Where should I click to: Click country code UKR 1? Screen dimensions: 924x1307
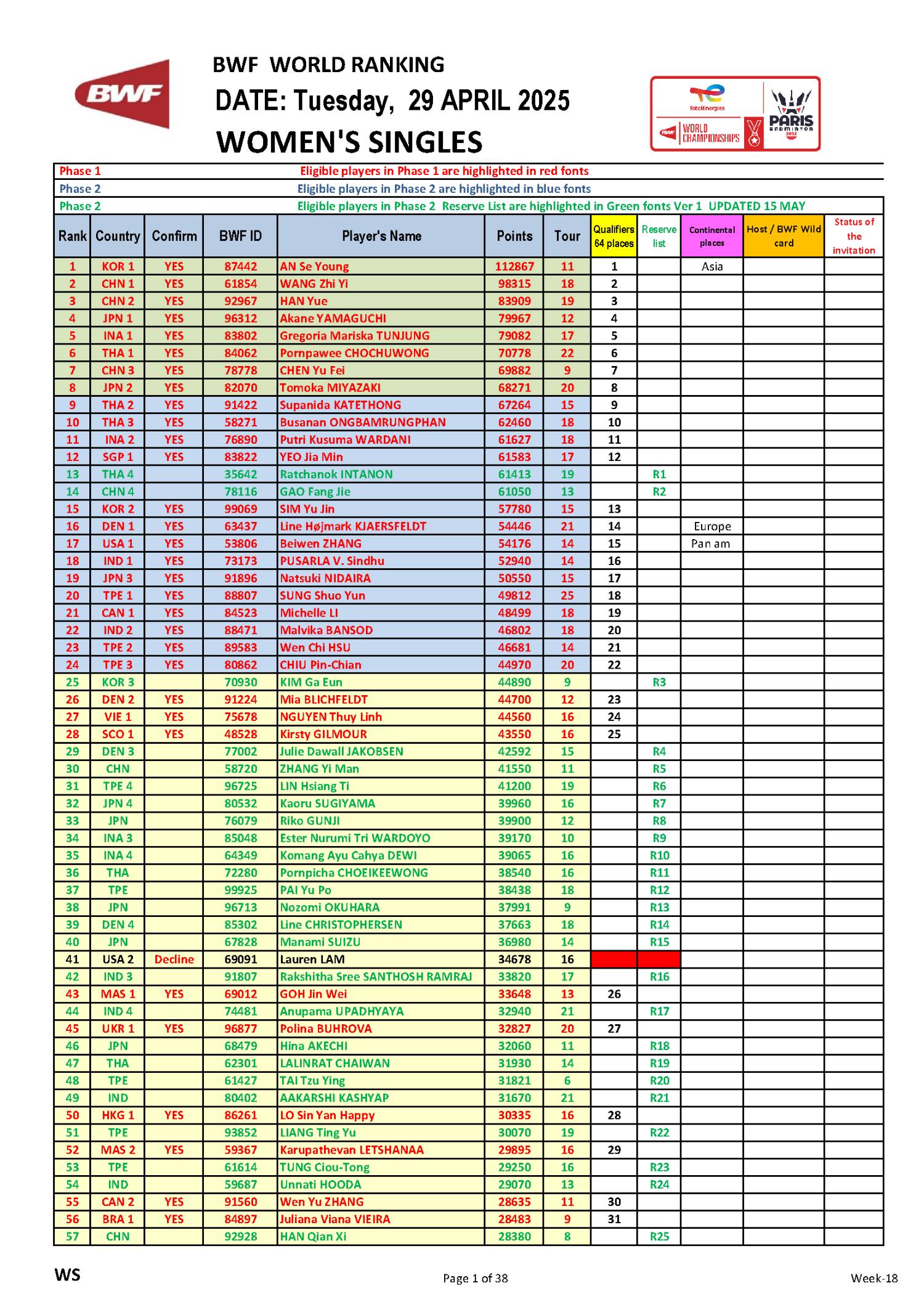coord(118,1028)
